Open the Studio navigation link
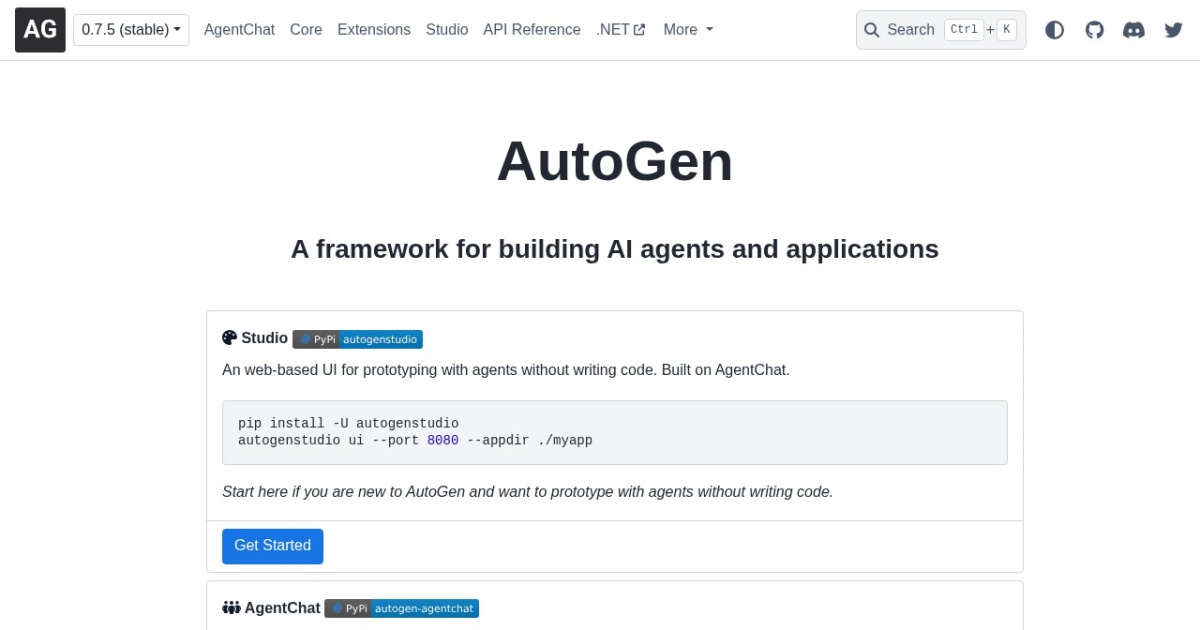This screenshot has width=1200, height=630. click(x=446, y=29)
